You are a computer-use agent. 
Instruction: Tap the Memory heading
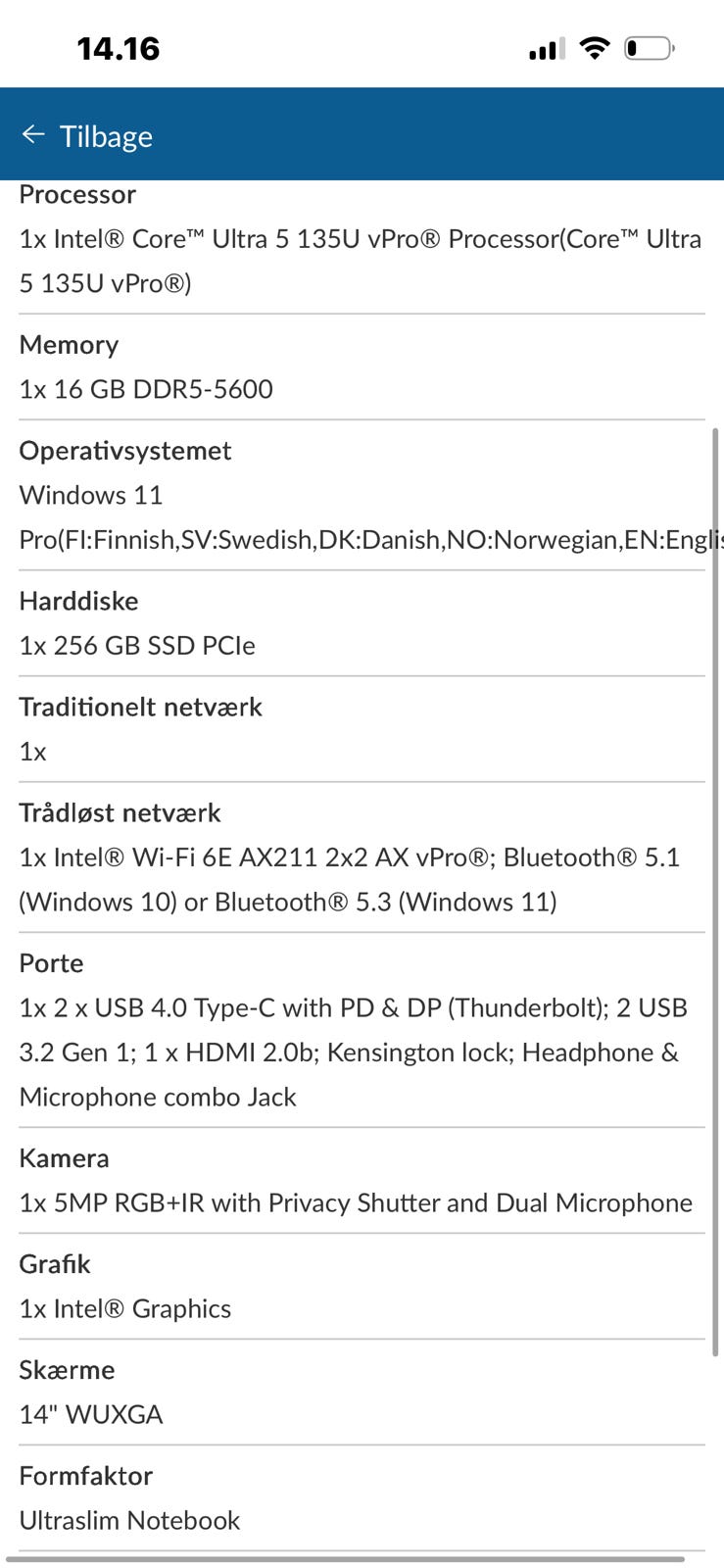click(x=69, y=345)
